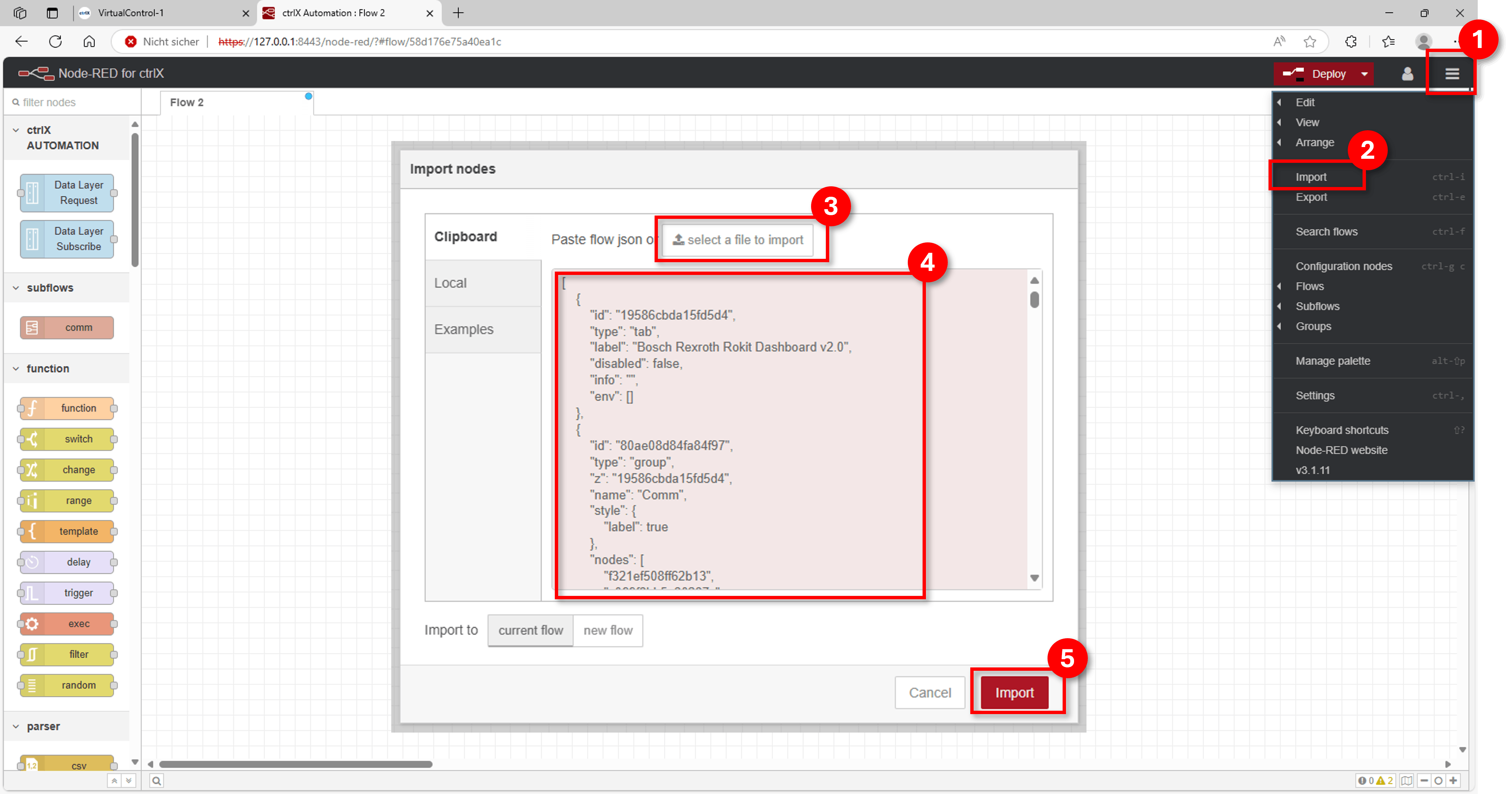Expand Arrange submenu
Screen dimensions: 1512x794
pyautogui.click(x=1372, y=142)
